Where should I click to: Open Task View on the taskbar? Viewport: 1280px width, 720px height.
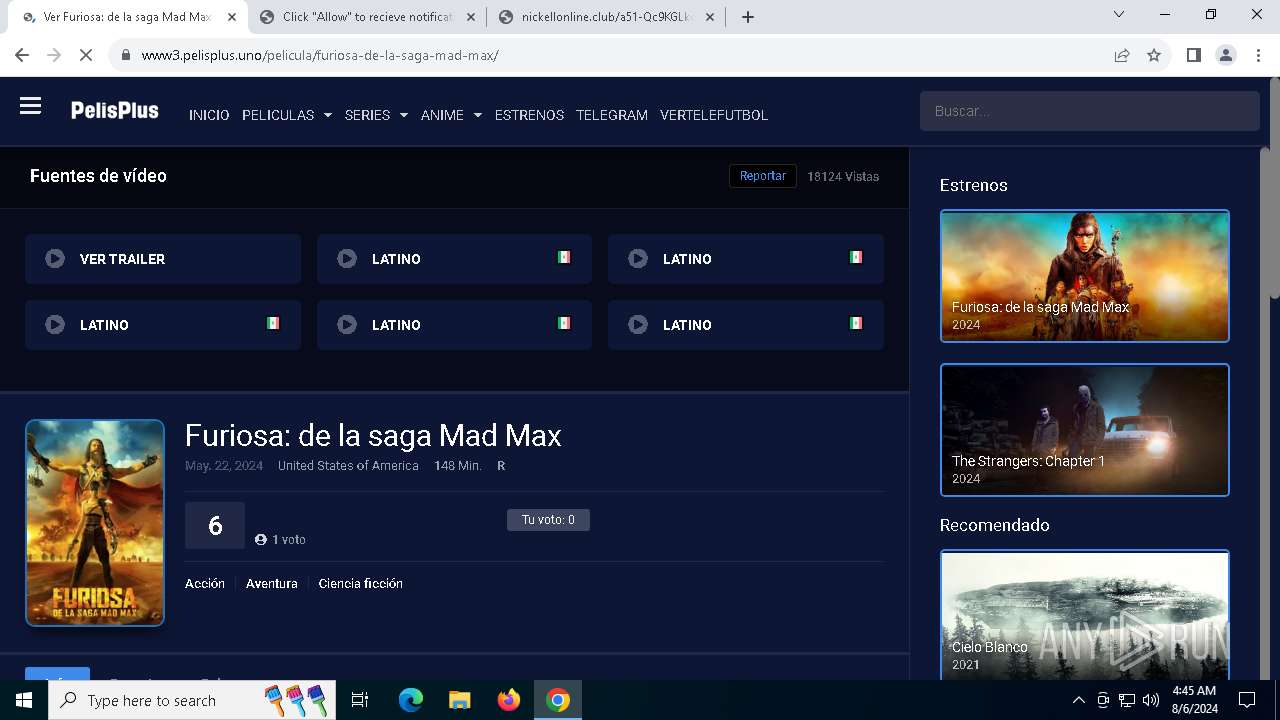(360, 700)
